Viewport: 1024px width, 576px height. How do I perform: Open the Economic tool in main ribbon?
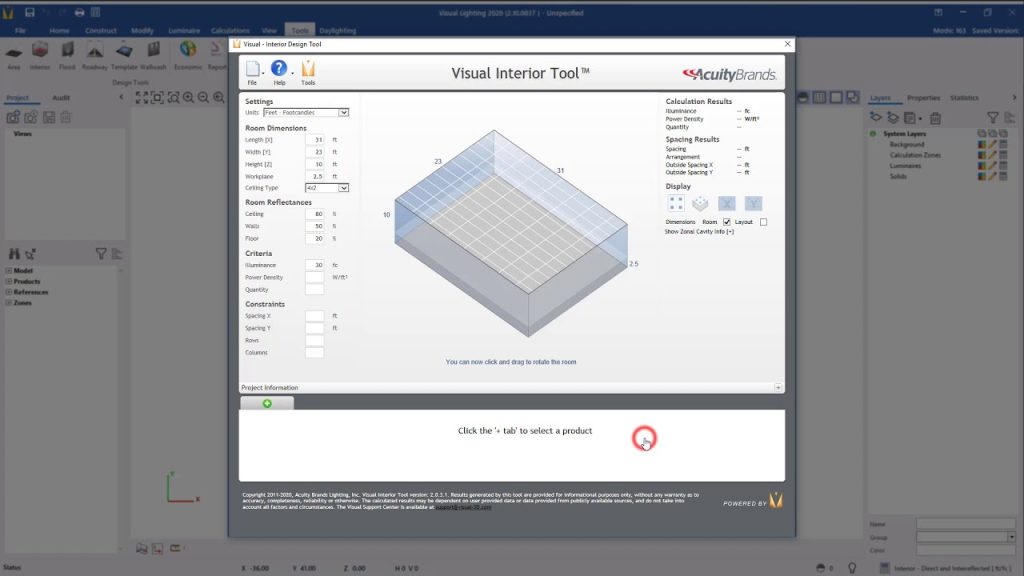(x=188, y=55)
